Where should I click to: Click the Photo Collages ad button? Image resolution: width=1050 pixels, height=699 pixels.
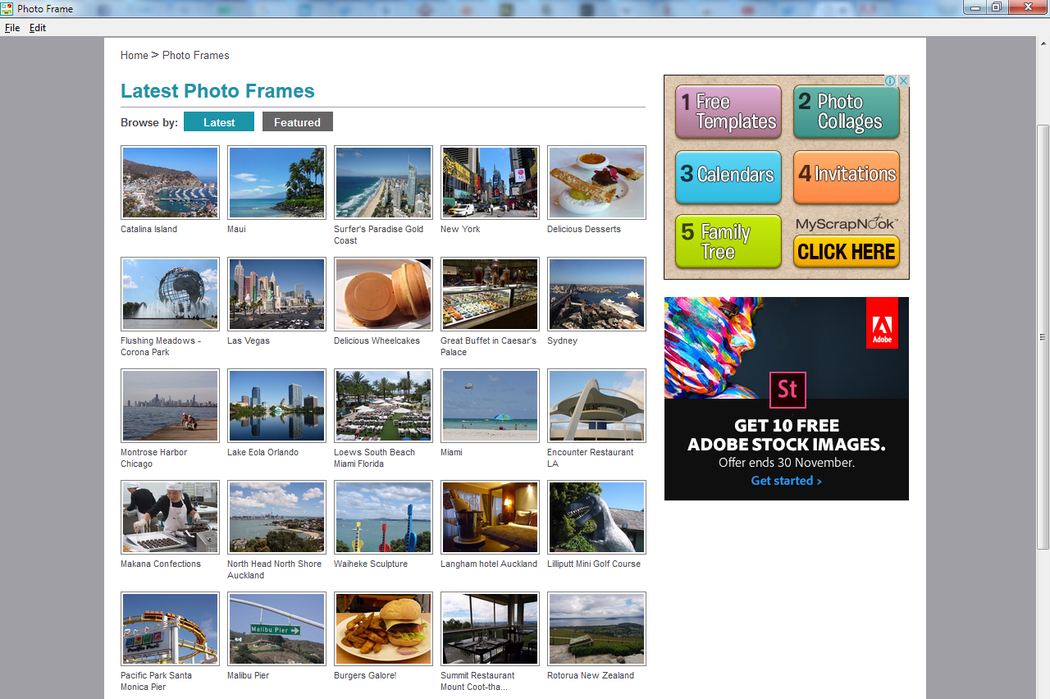846,112
